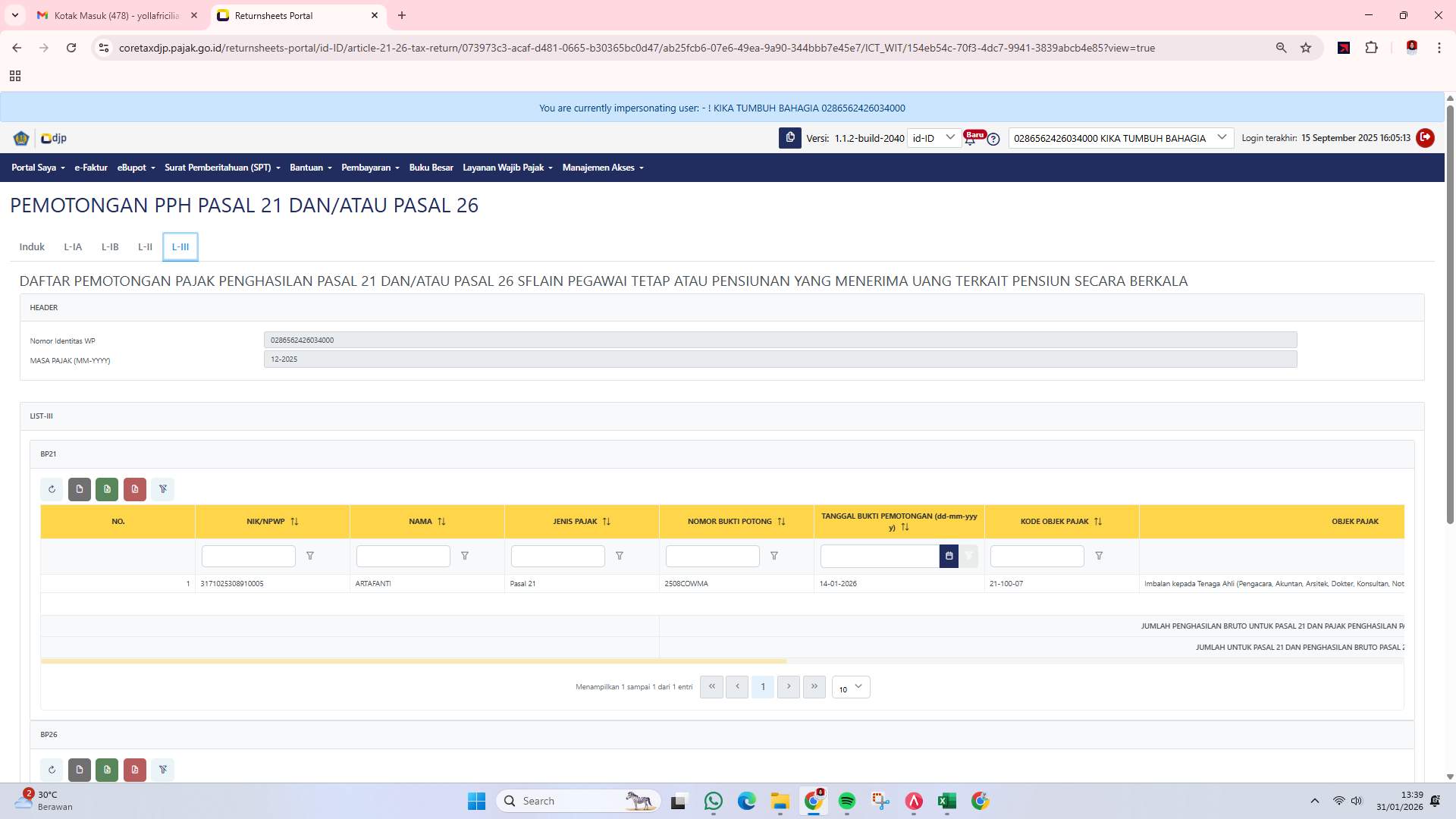Toggle sorting on the KODE OBJEK PAJAK column
This screenshot has width=1456, height=819.
pyautogui.click(x=1099, y=521)
